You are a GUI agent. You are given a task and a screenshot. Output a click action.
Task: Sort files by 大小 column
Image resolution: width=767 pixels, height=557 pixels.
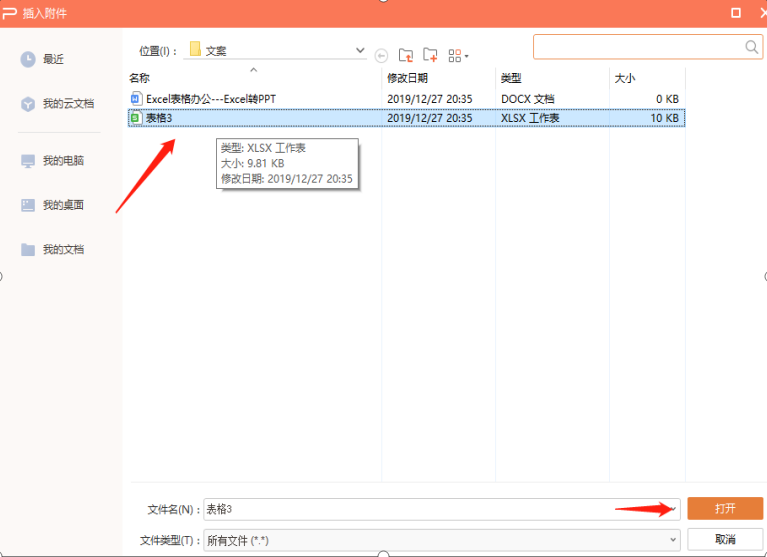[625, 78]
